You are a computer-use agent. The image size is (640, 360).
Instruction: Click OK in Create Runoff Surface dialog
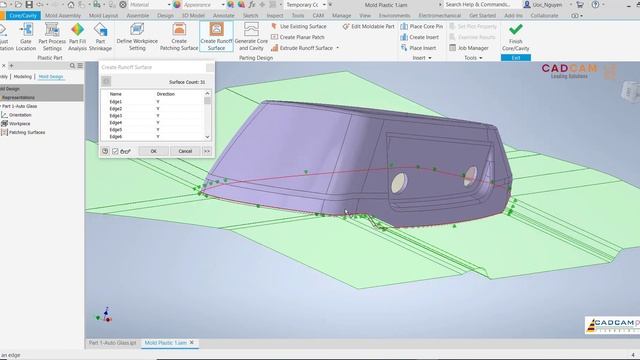coord(153,151)
